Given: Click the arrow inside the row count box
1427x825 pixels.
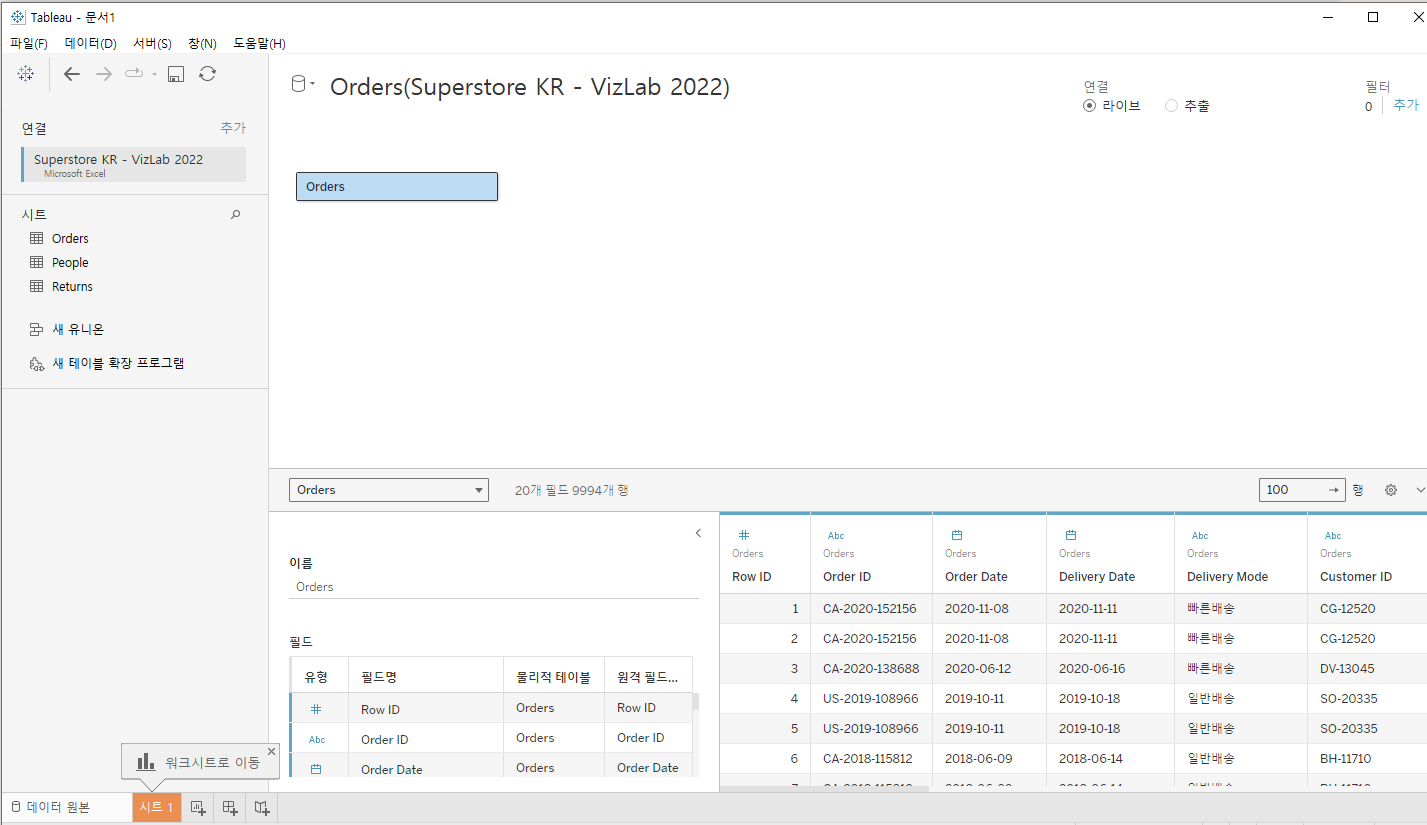Looking at the screenshot, I should [x=1334, y=490].
